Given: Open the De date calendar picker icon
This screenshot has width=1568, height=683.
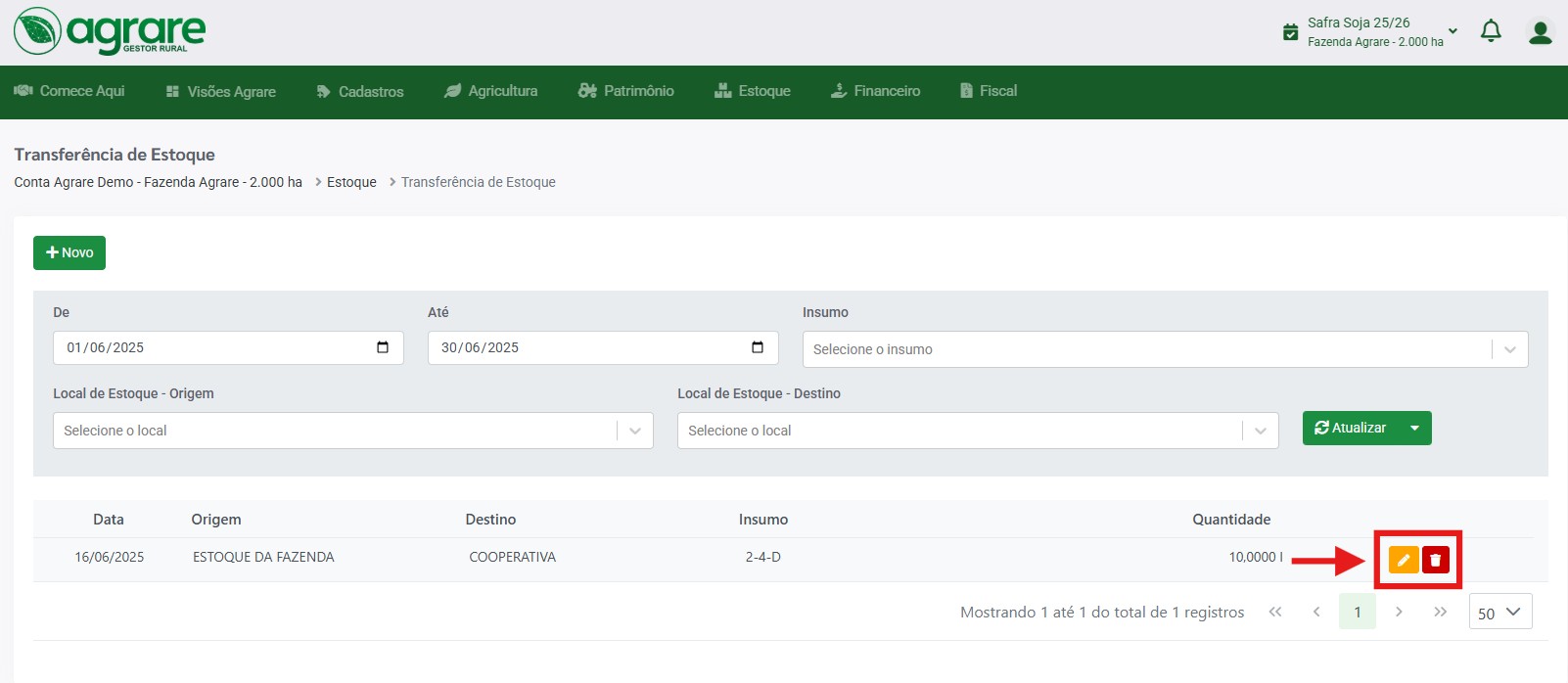Looking at the screenshot, I should (383, 347).
